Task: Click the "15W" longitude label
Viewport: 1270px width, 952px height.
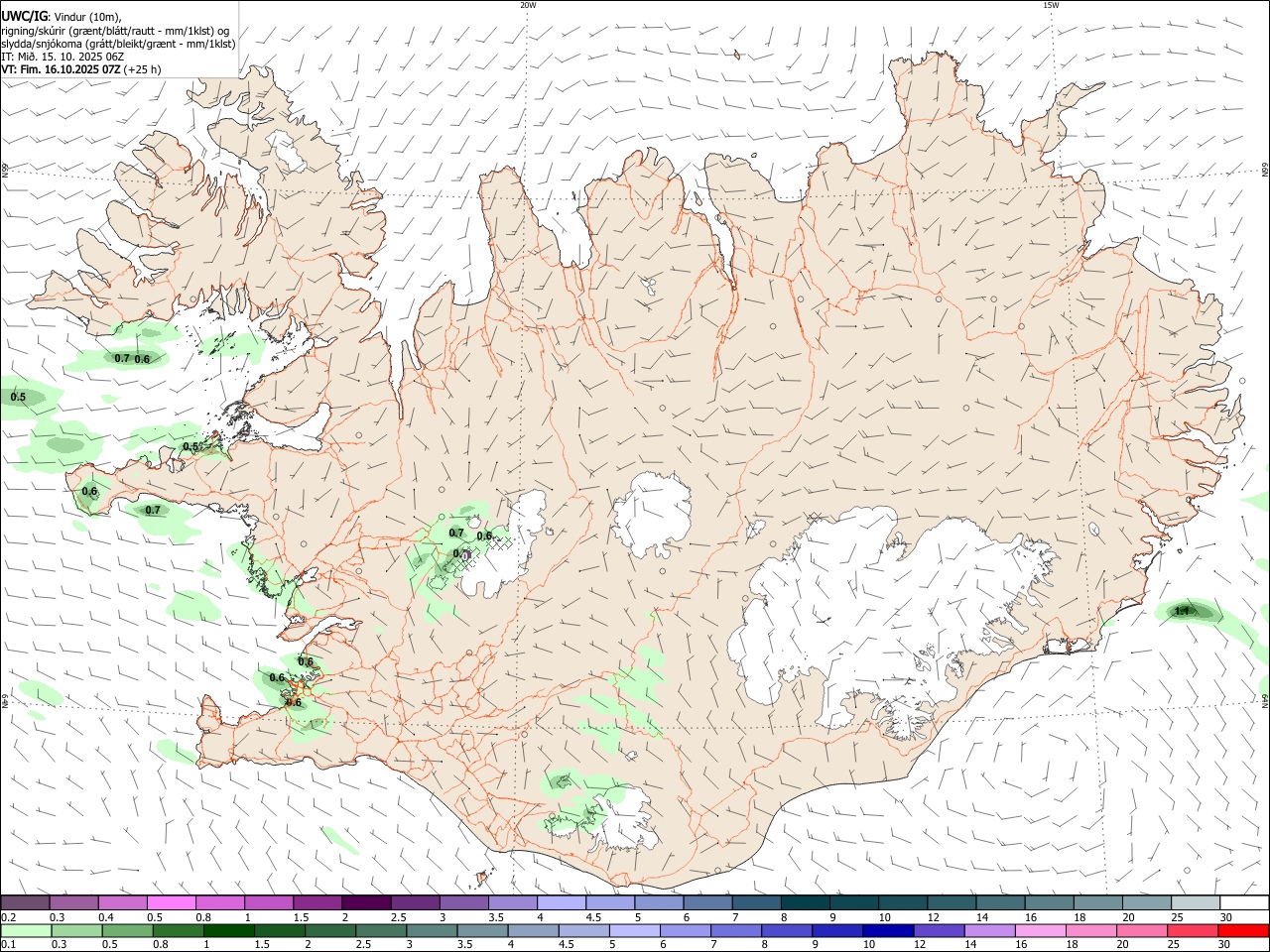Action: coord(1051,5)
